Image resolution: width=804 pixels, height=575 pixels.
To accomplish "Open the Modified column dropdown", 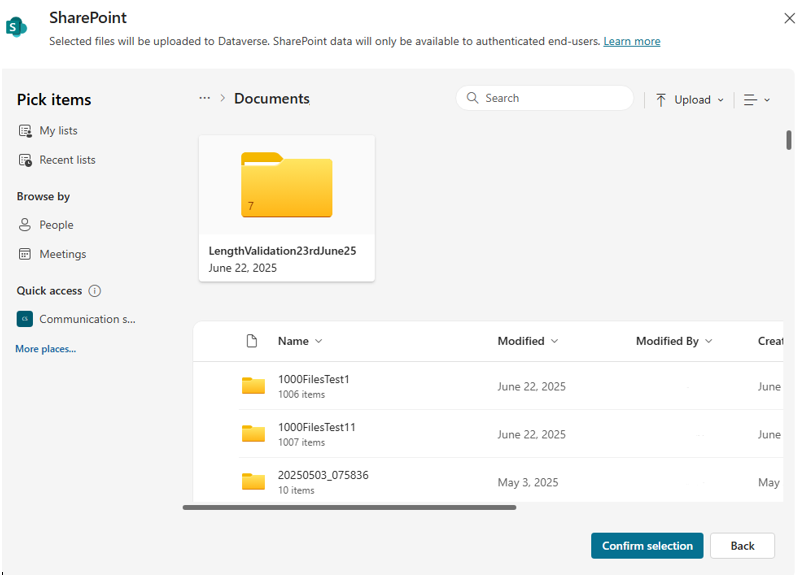I will tap(528, 341).
